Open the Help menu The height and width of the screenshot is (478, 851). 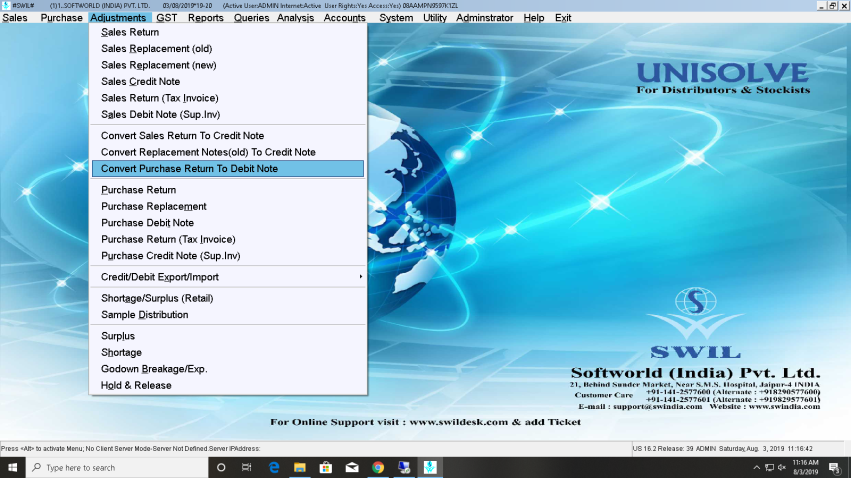(x=534, y=18)
